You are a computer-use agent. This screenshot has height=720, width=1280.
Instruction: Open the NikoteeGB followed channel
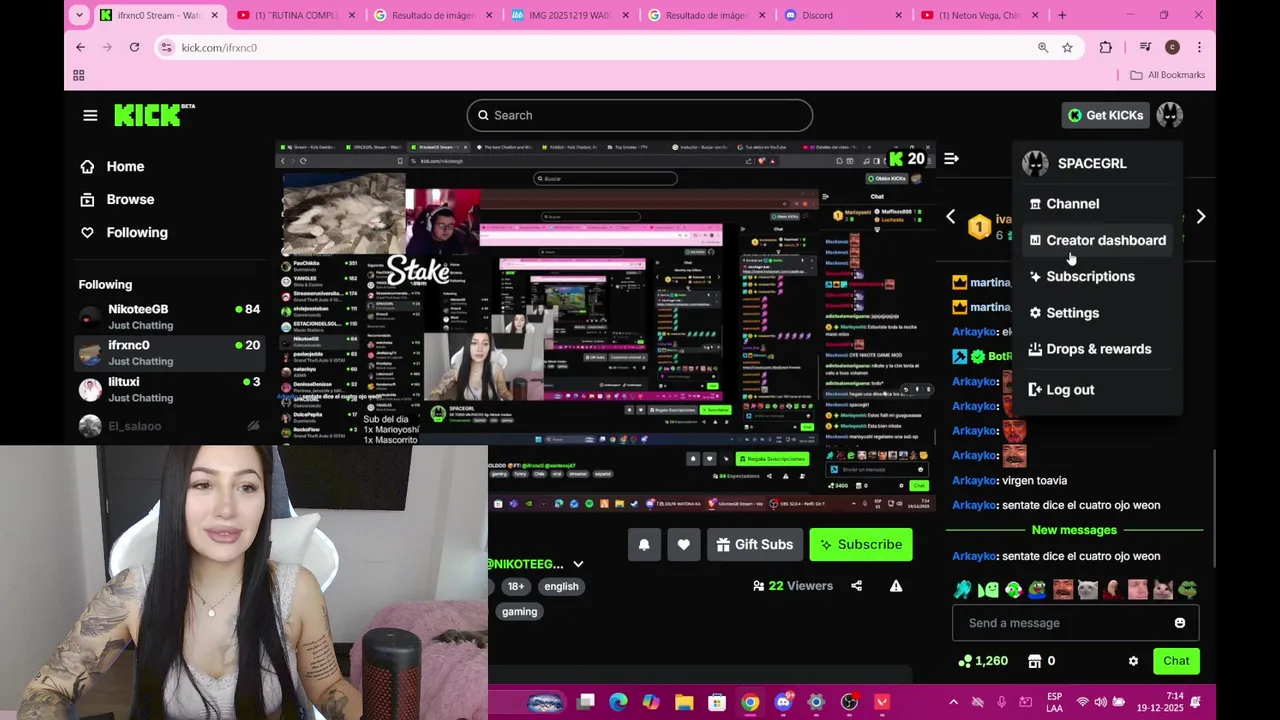(170, 316)
